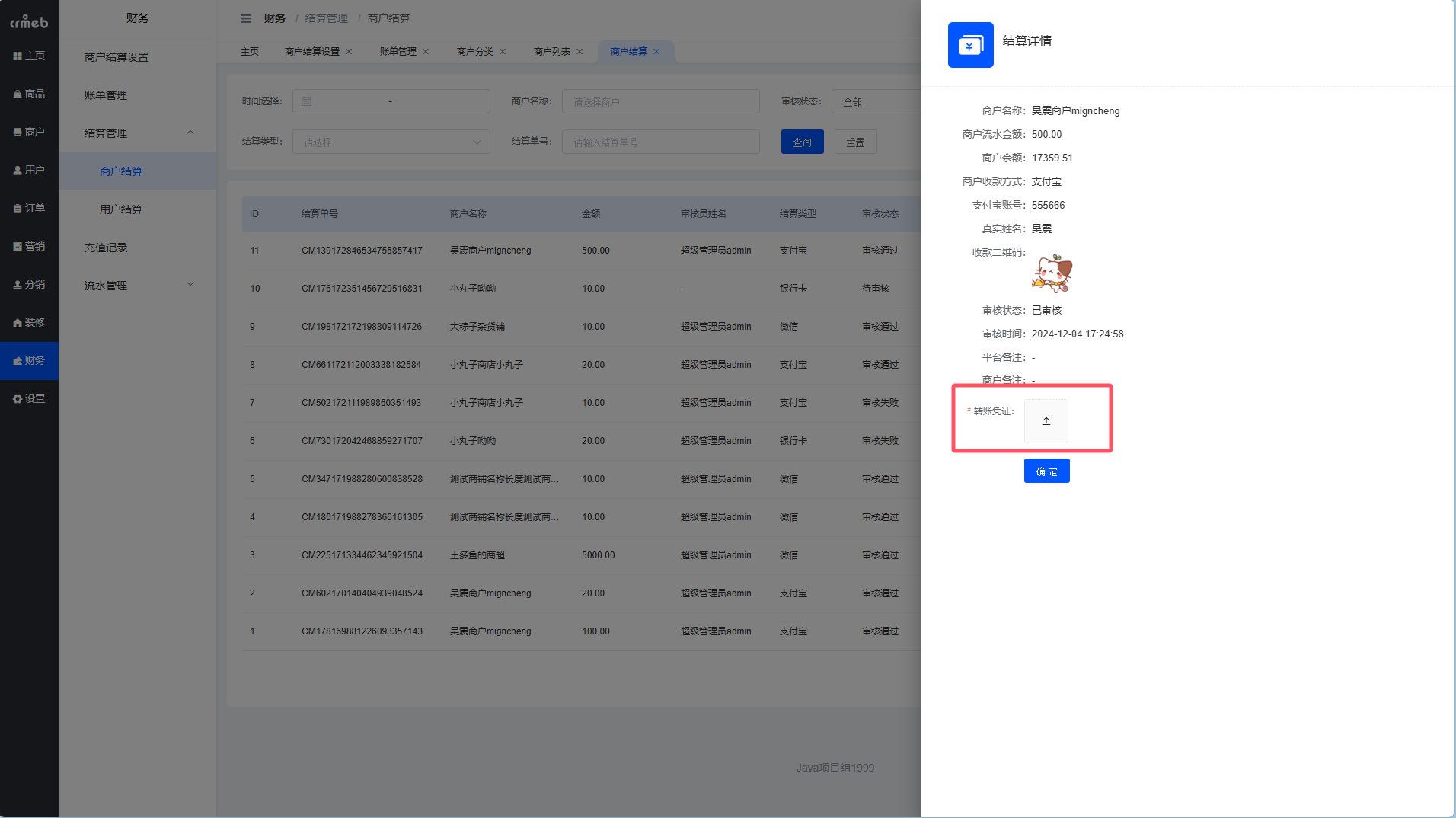This screenshot has width=1456, height=818.
Task: Expand the 流水管理 submenu
Action: [x=190, y=285]
